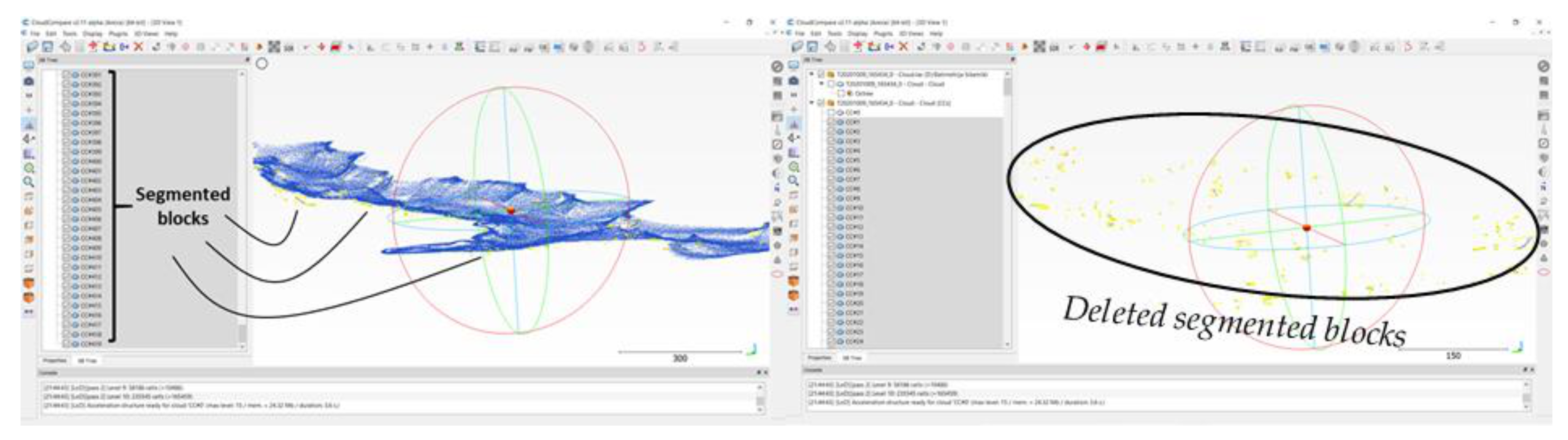1568x440 pixels.
Task: Click magnifier zoom icon in right window's left sidebar
Action: (x=794, y=181)
